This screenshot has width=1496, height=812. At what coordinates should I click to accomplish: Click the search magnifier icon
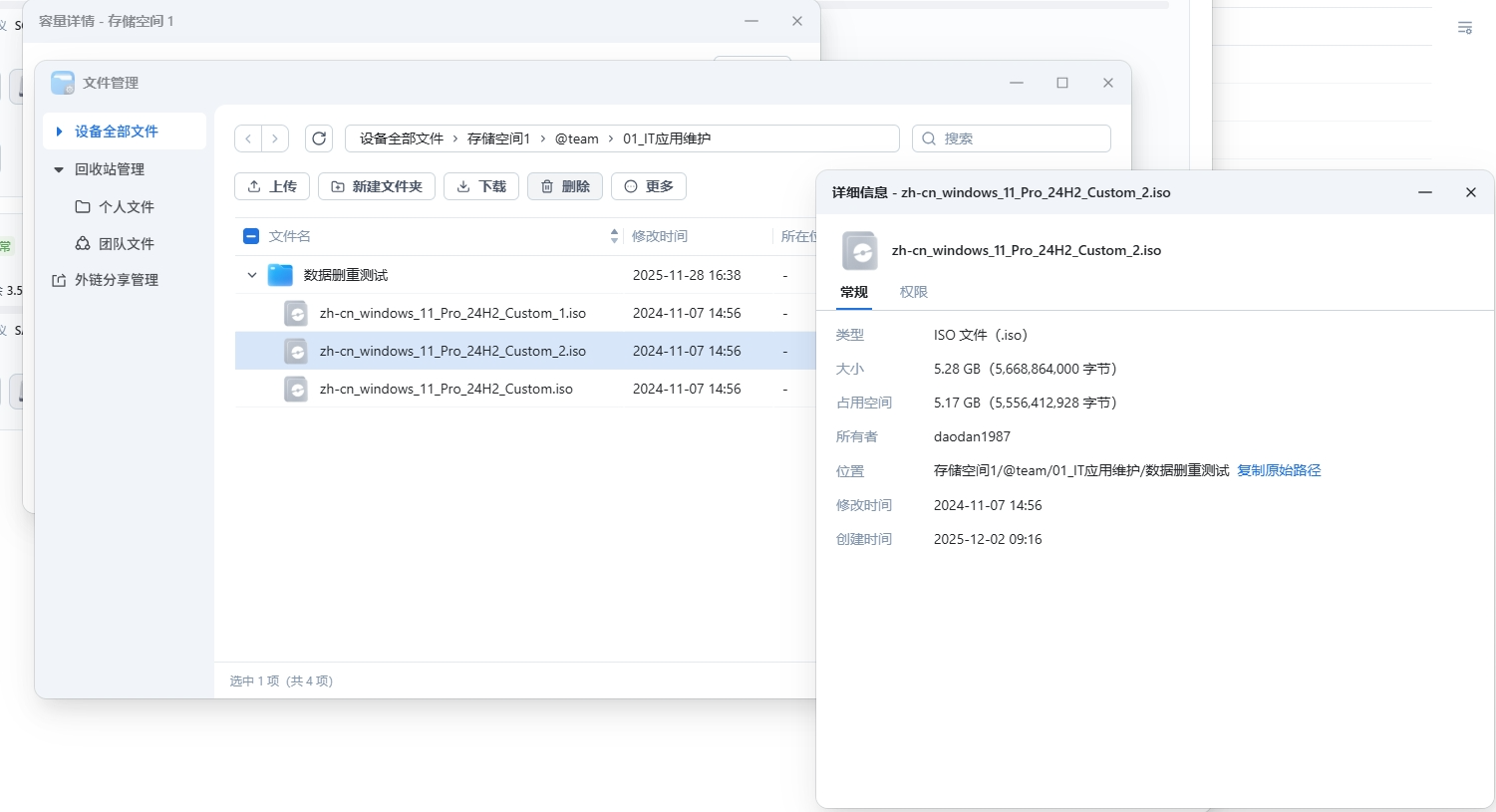point(929,138)
